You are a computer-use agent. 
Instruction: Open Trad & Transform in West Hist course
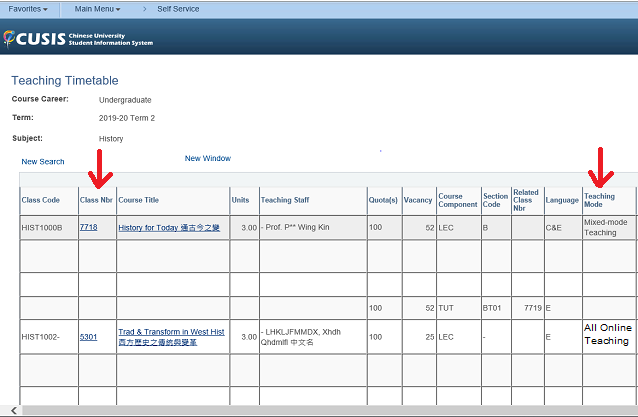pos(171,331)
